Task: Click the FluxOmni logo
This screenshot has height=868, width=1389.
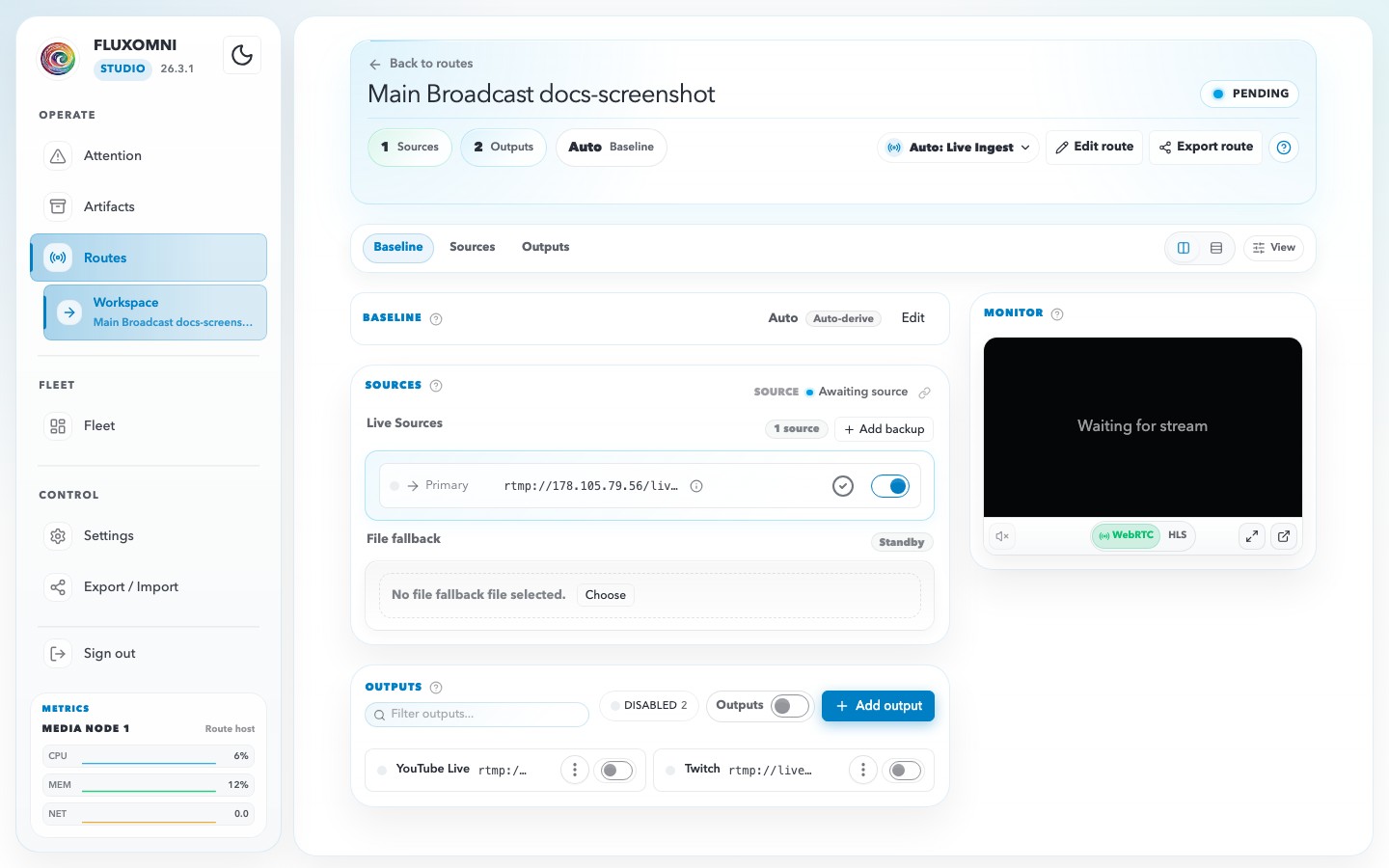Action: (58, 58)
